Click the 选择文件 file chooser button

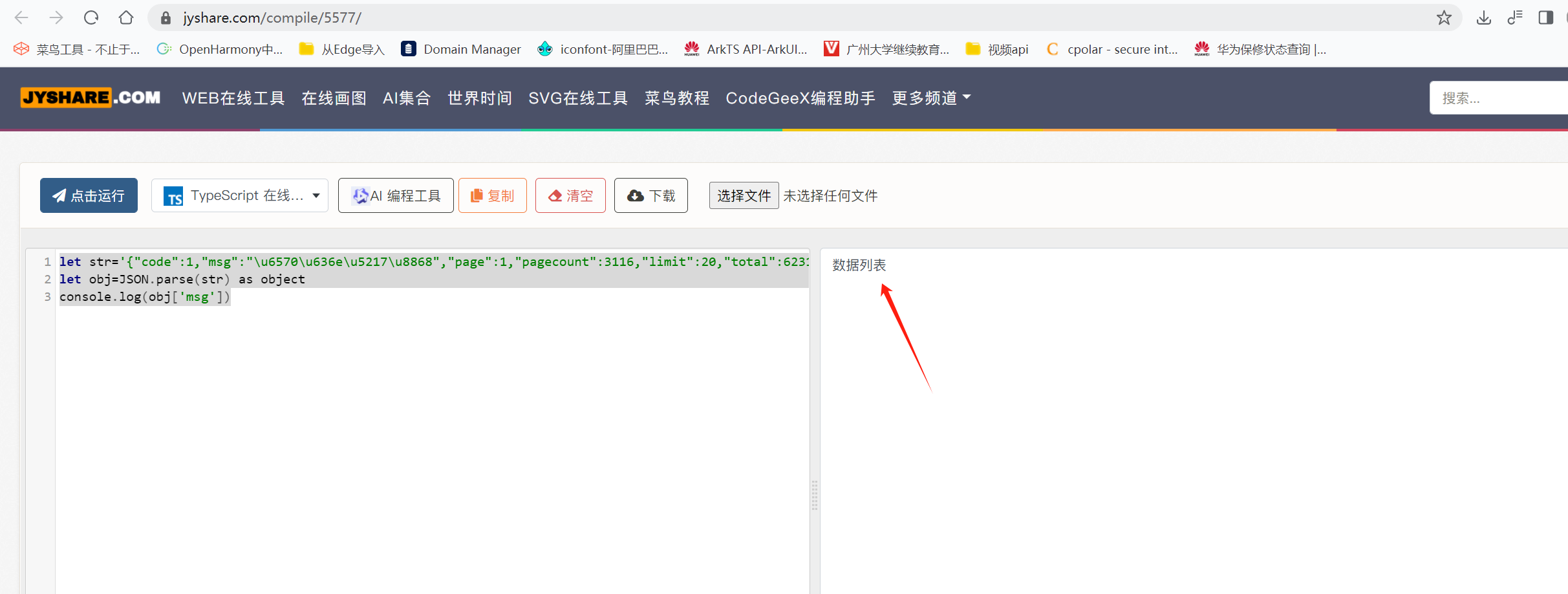coord(744,195)
